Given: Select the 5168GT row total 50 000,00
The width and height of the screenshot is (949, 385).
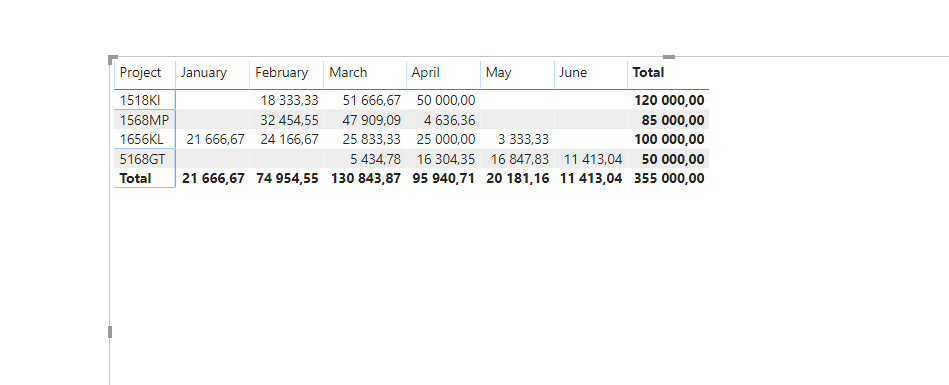Looking at the screenshot, I should coord(672,160).
